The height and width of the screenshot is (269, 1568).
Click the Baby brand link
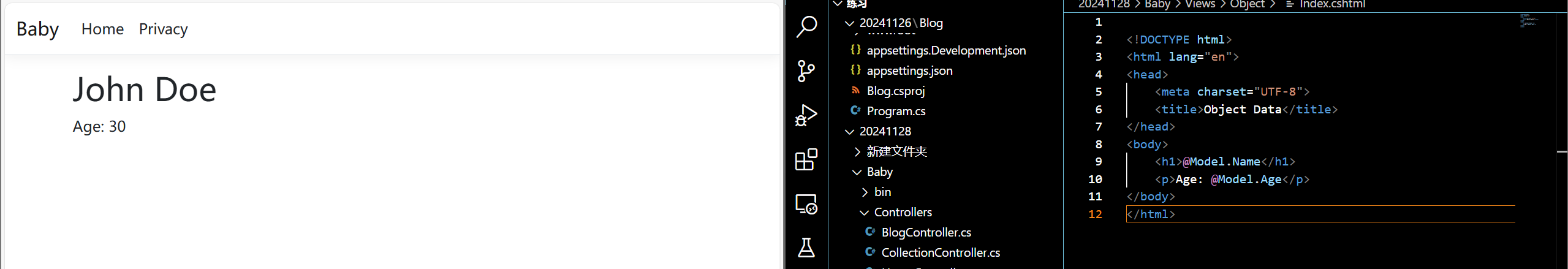tap(37, 29)
